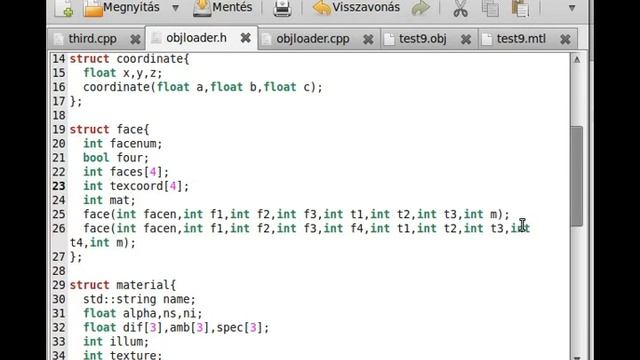
Task: Click the print icon
Action: [x=282, y=8]
